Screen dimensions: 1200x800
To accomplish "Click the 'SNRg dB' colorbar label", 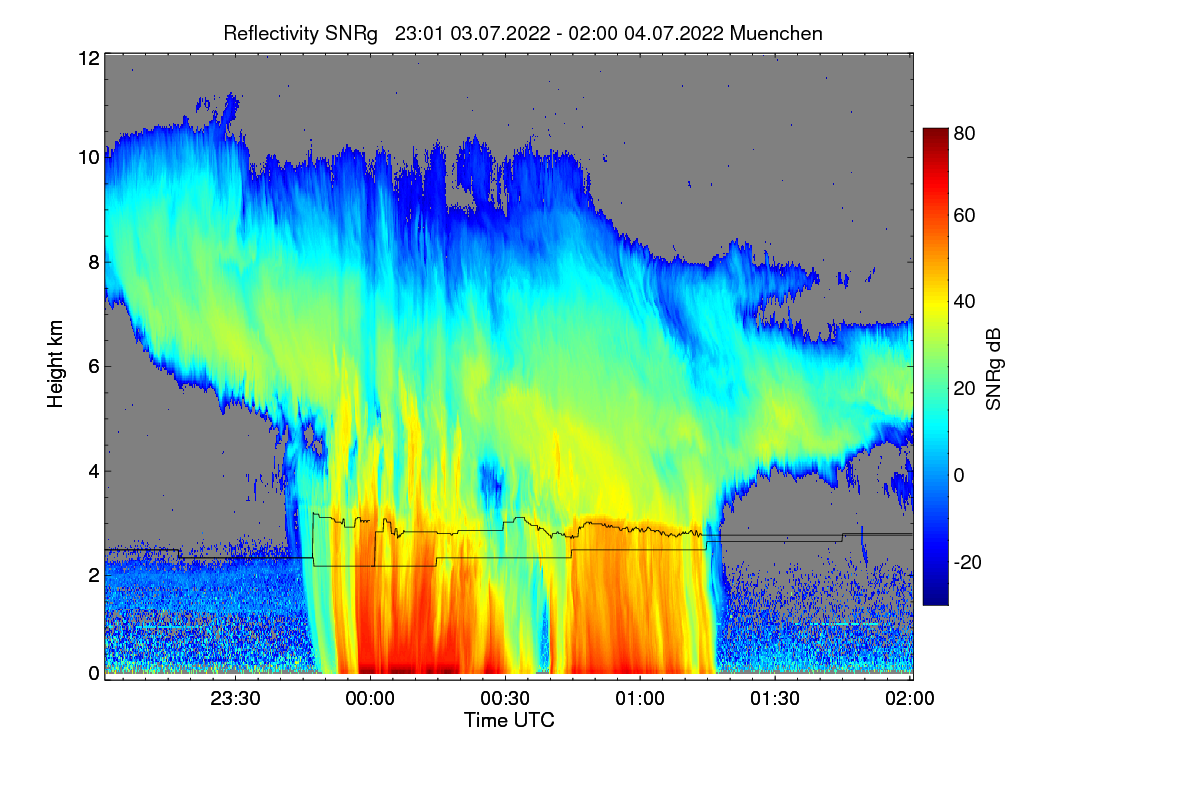I will [x=993, y=368].
